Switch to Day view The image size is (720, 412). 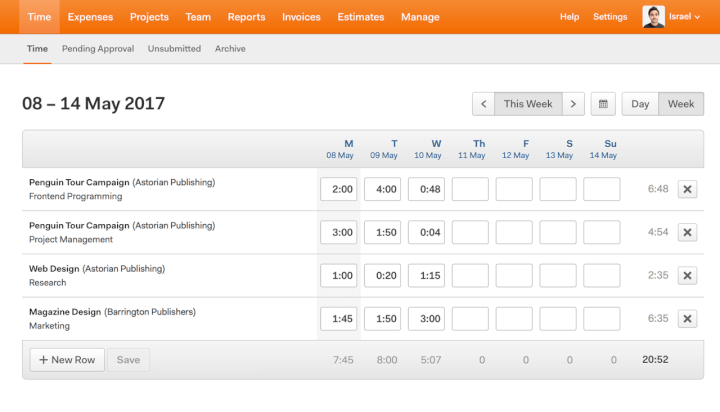(640, 104)
